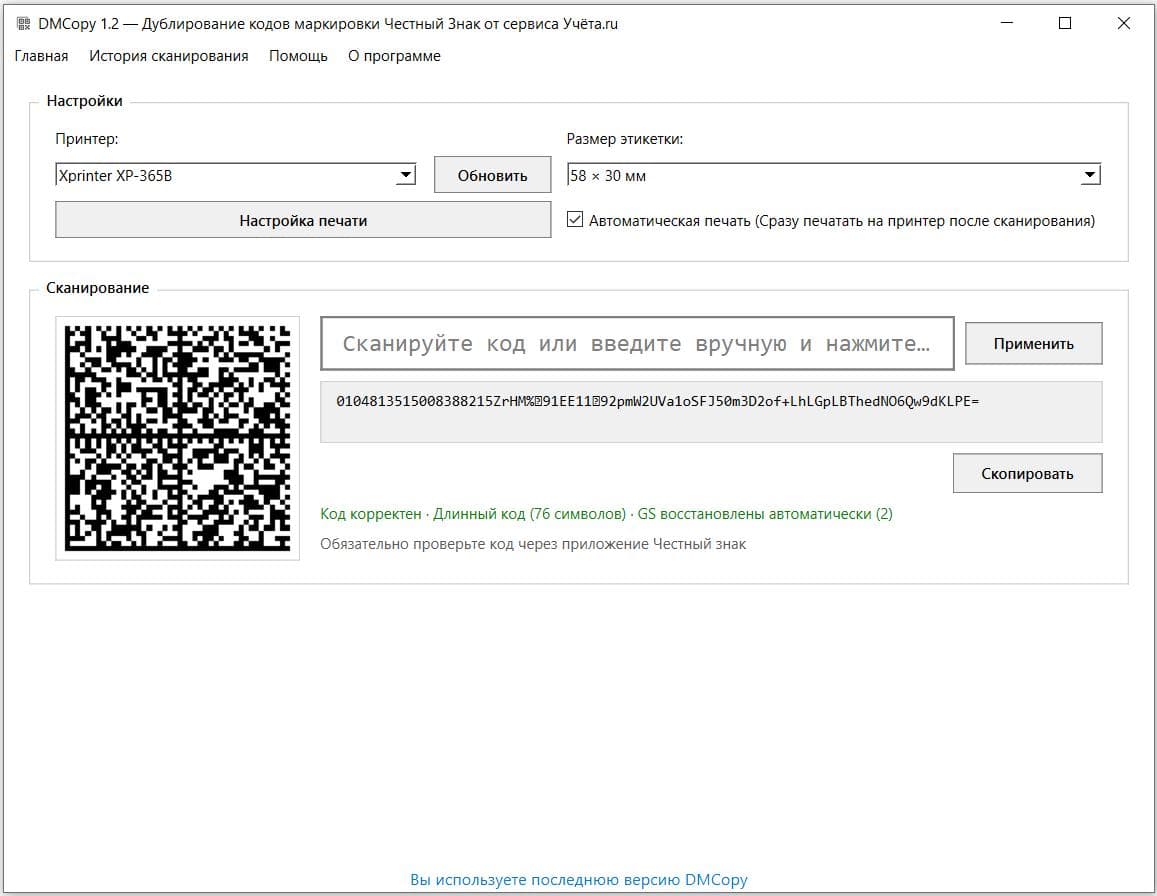1157x896 pixels.
Task: Expand the Размер этикетки dropdown arrow
Action: (x=1090, y=176)
